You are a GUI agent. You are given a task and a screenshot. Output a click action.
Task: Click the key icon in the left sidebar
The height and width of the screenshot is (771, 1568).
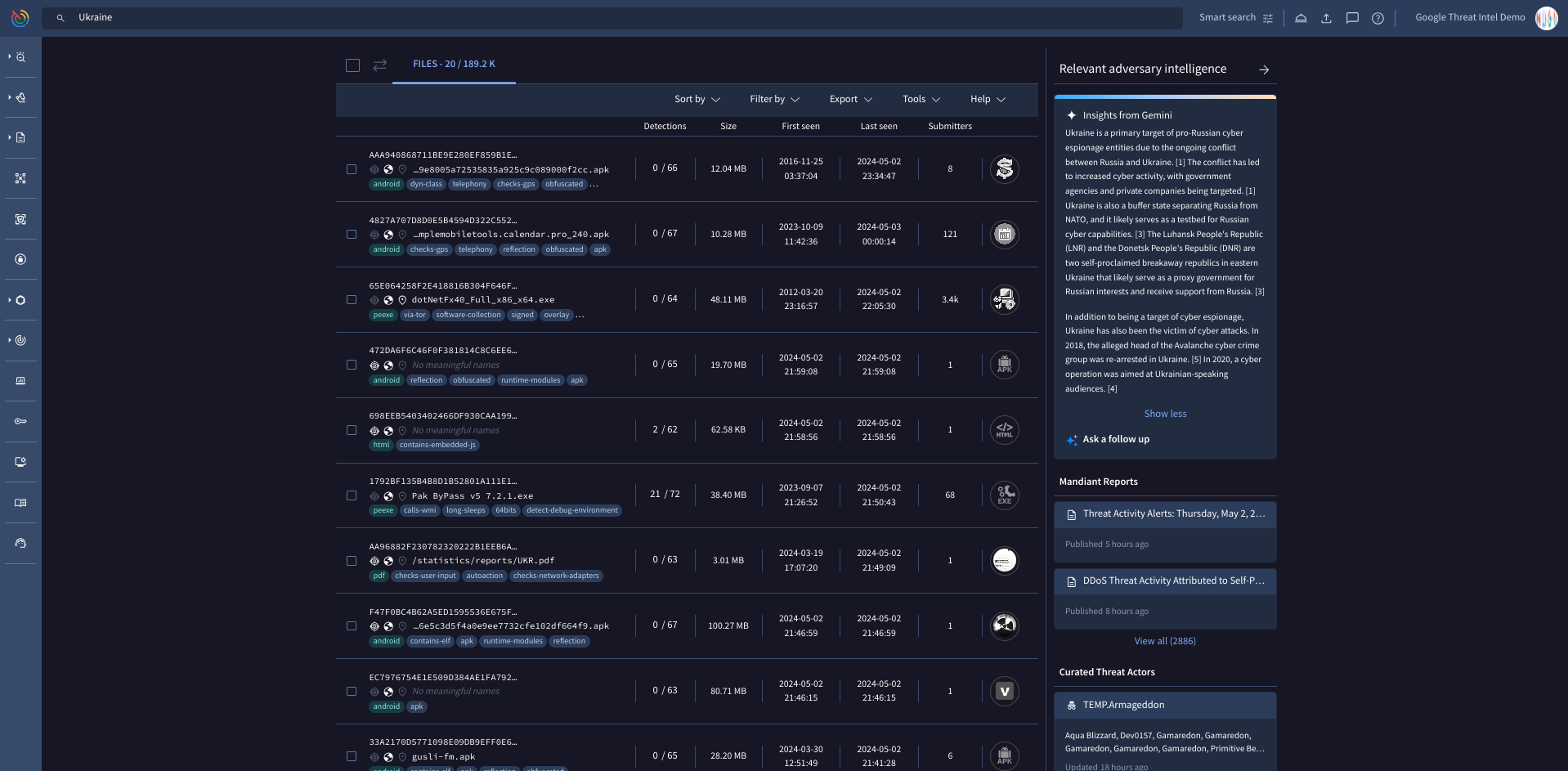click(x=20, y=421)
